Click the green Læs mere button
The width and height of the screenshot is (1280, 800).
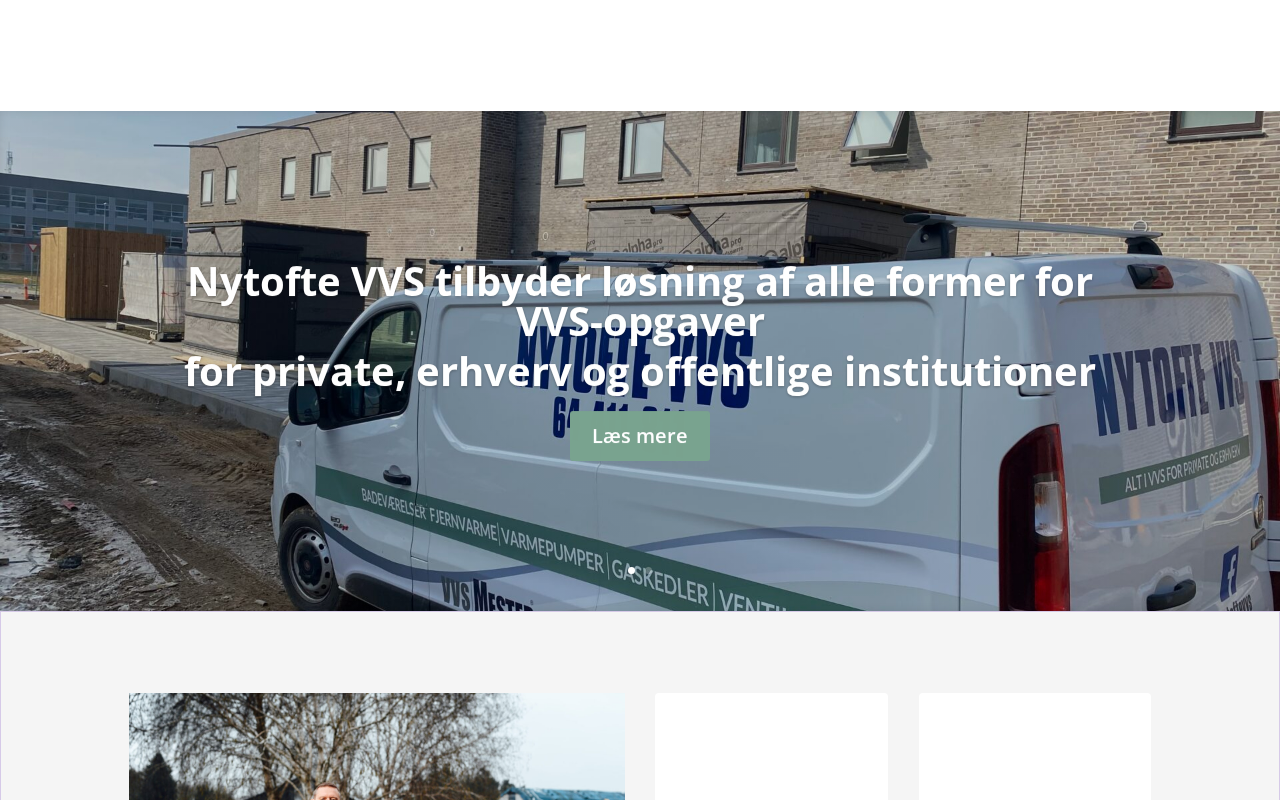640,436
